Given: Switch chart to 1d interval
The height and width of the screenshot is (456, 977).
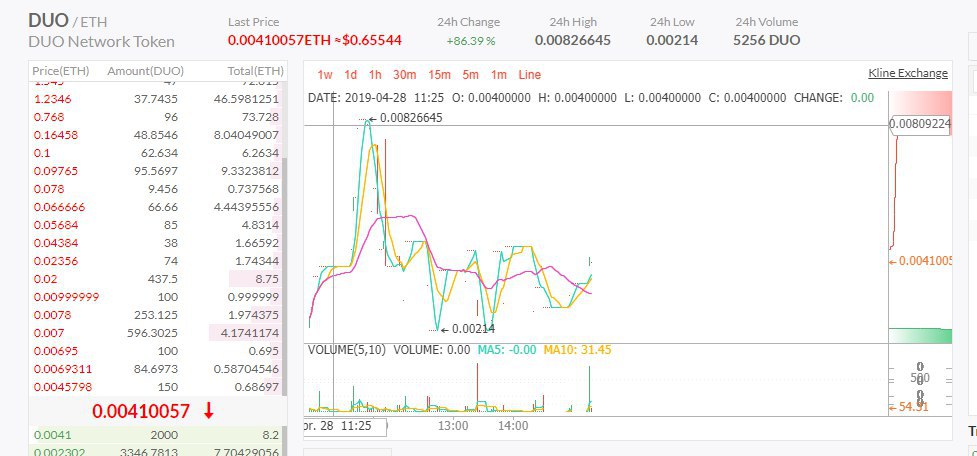Looking at the screenshot, I should point(351,75).
